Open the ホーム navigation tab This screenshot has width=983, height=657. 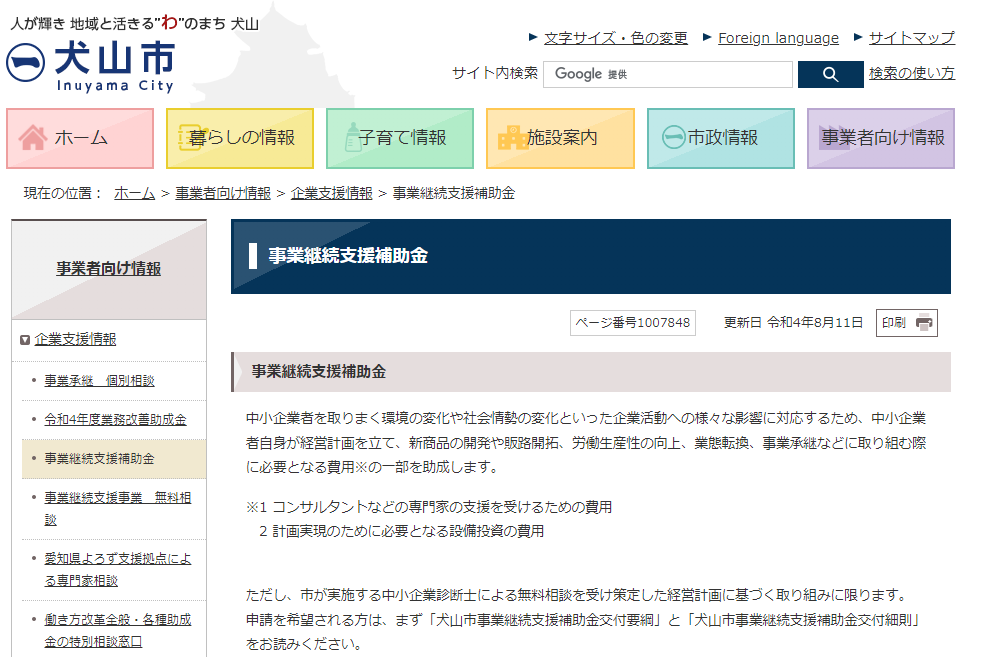coord(80,138)
